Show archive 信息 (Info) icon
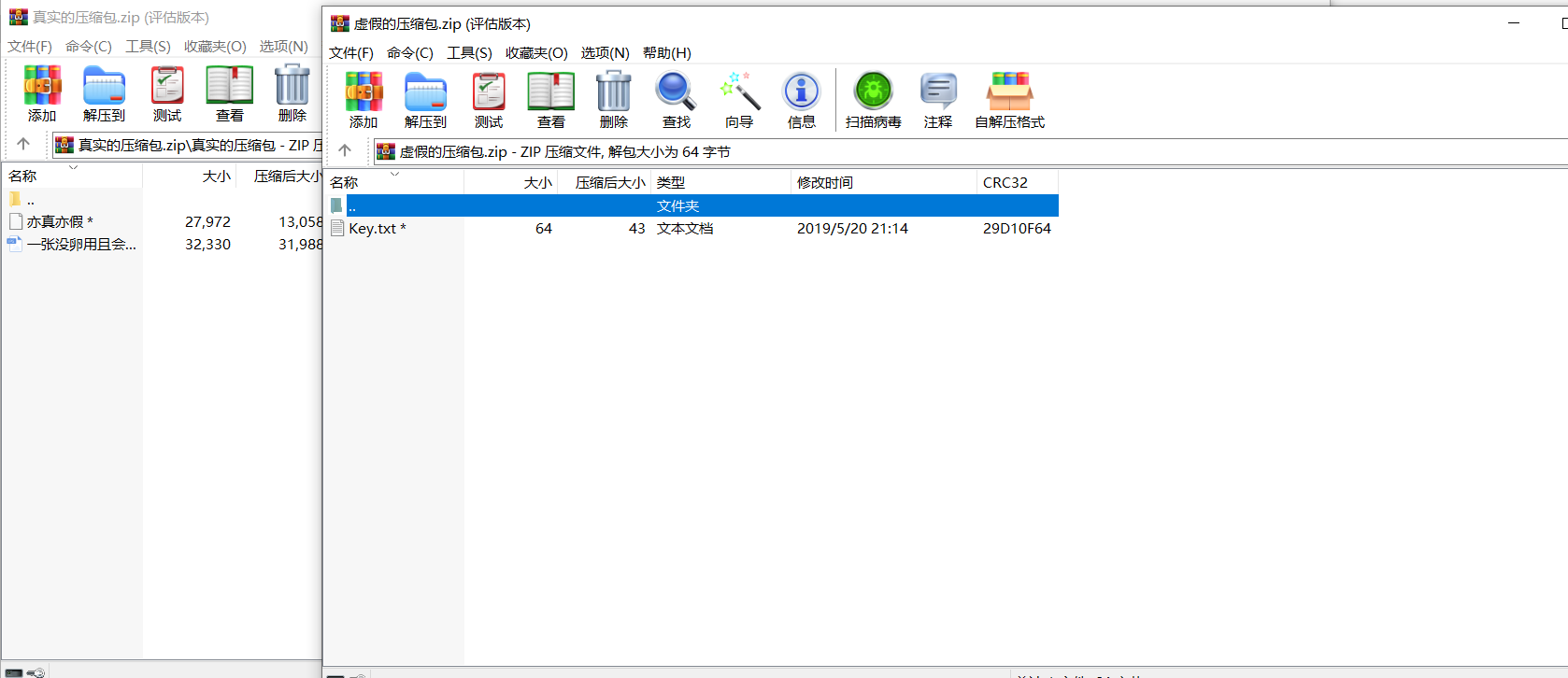This screenshot has width=1568, height=678. tap(801, 99)
